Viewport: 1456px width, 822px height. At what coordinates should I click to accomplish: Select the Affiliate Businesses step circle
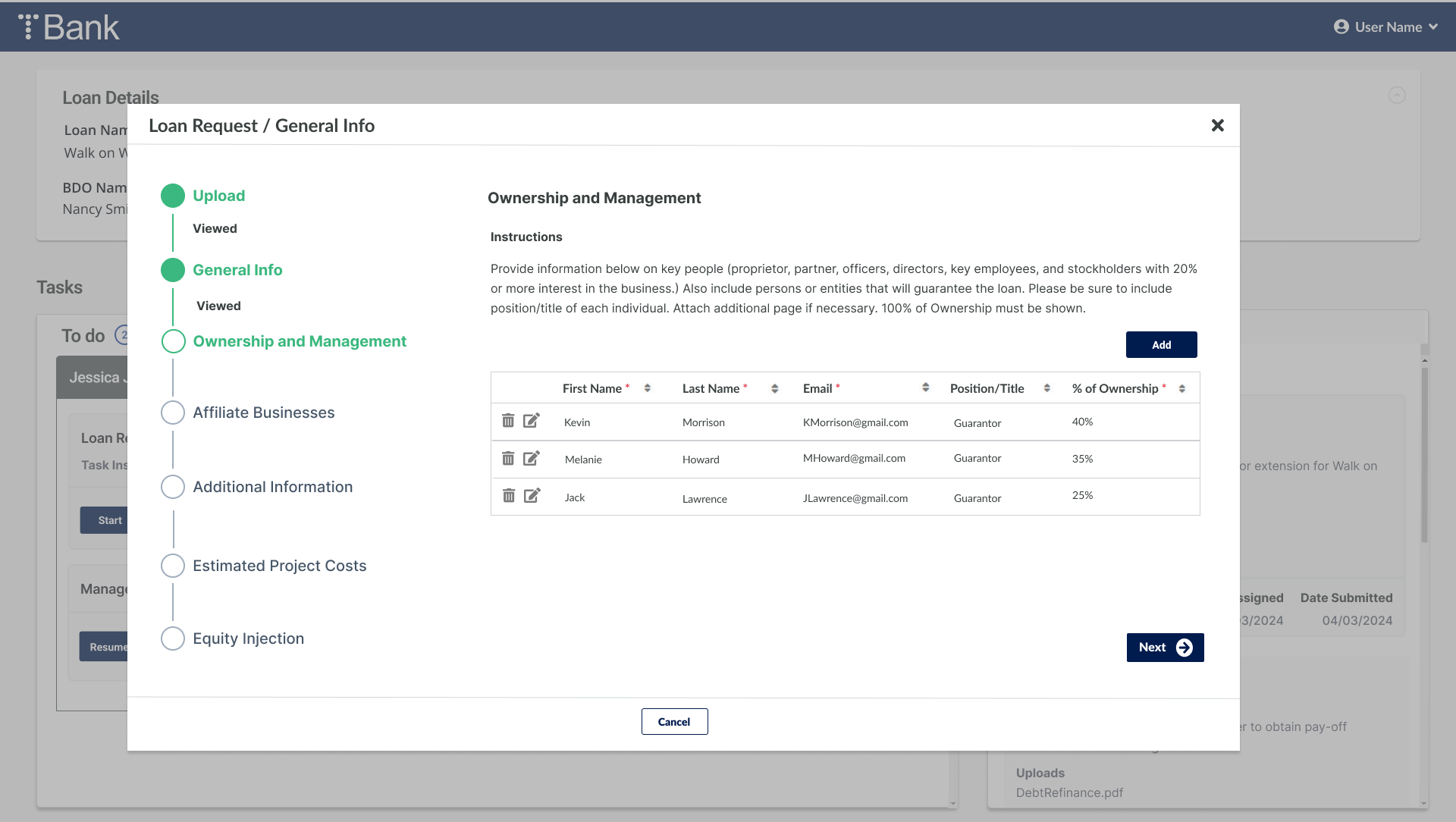(173, 413)
